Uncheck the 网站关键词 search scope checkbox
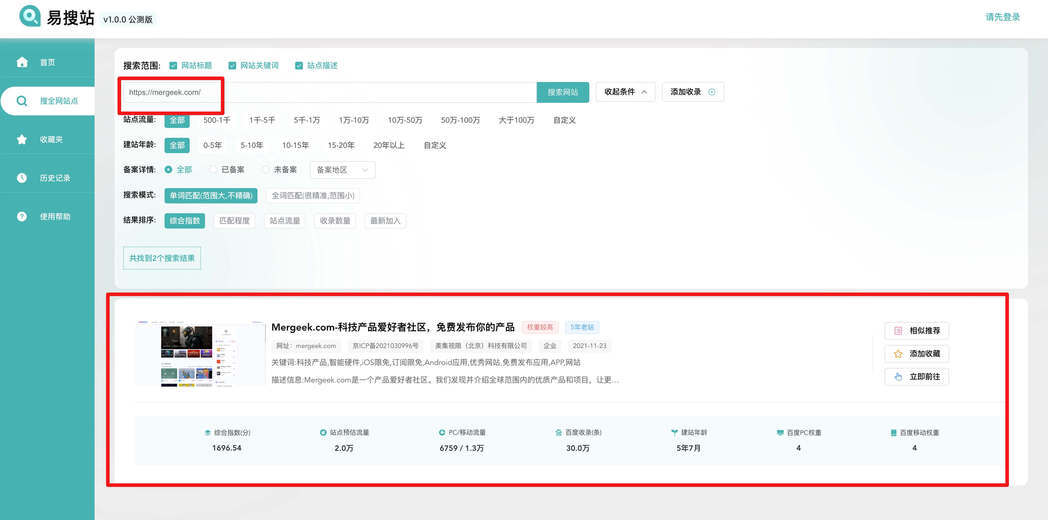Image resolution: width=1048 pixels, height=520 pixels. pos(232,66)
